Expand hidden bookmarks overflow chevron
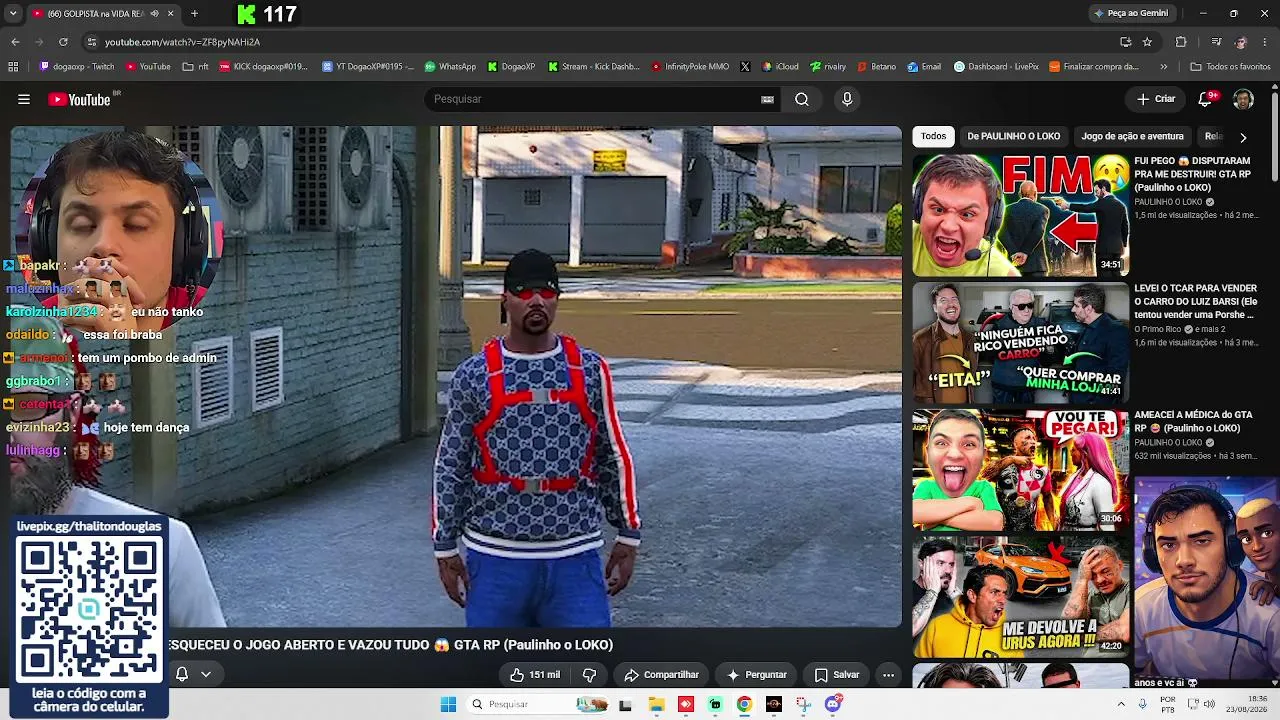The width and height of the screenshot is (1280, 720). (x=1164, y=67)
